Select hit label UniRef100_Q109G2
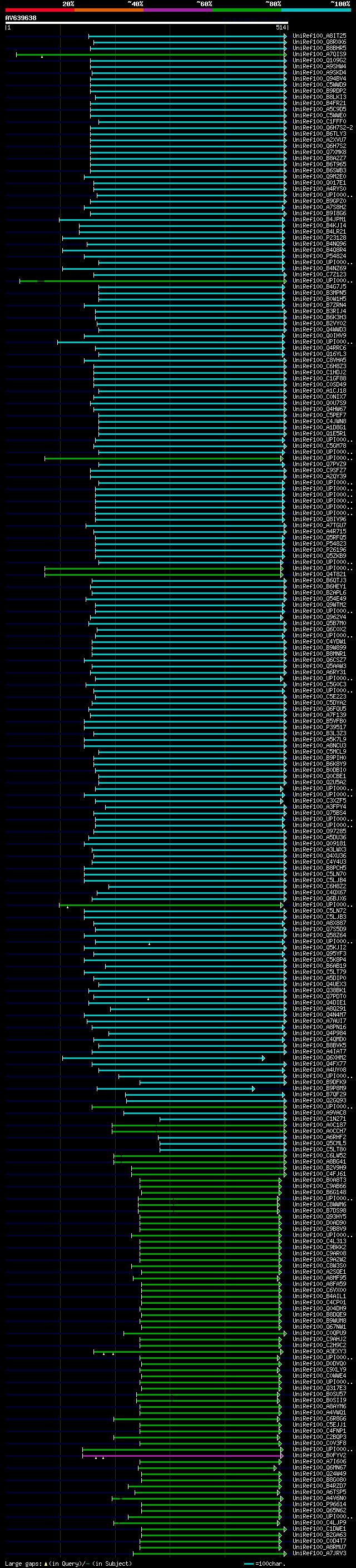356x1568 pixels. point(319,60)
